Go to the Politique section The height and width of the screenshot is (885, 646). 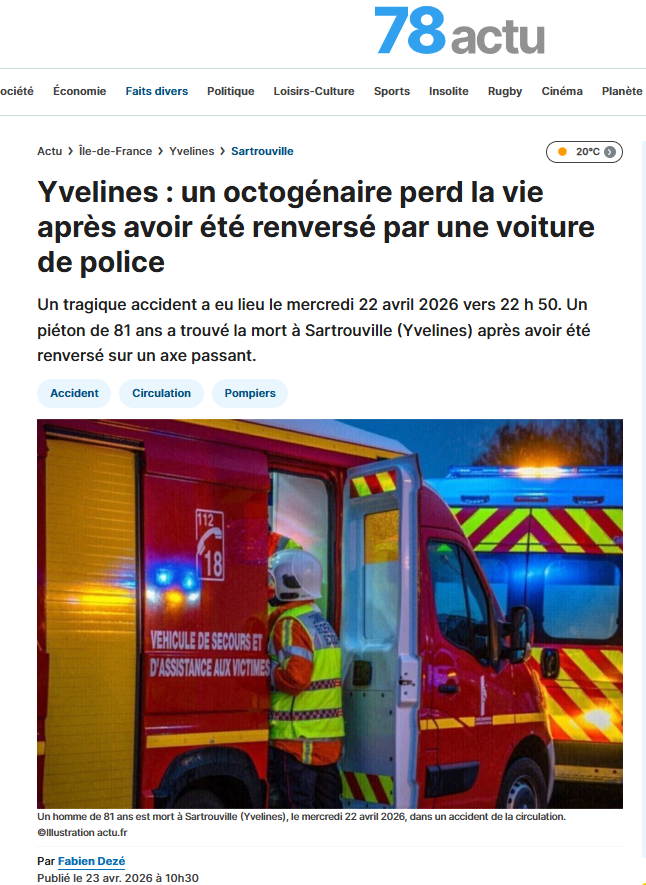231,91
